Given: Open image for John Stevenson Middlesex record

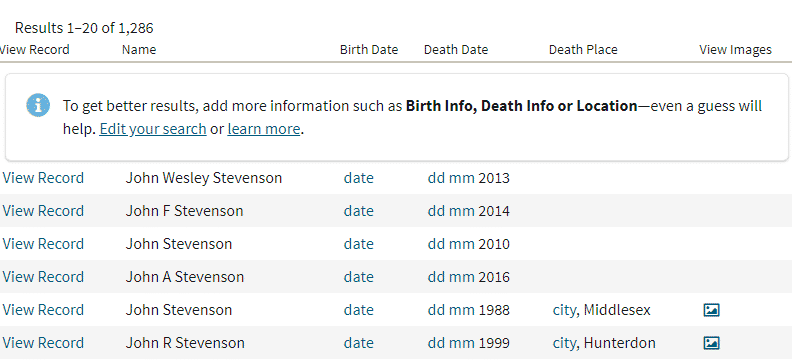Looking at the screenshot, I should point(711,310).
